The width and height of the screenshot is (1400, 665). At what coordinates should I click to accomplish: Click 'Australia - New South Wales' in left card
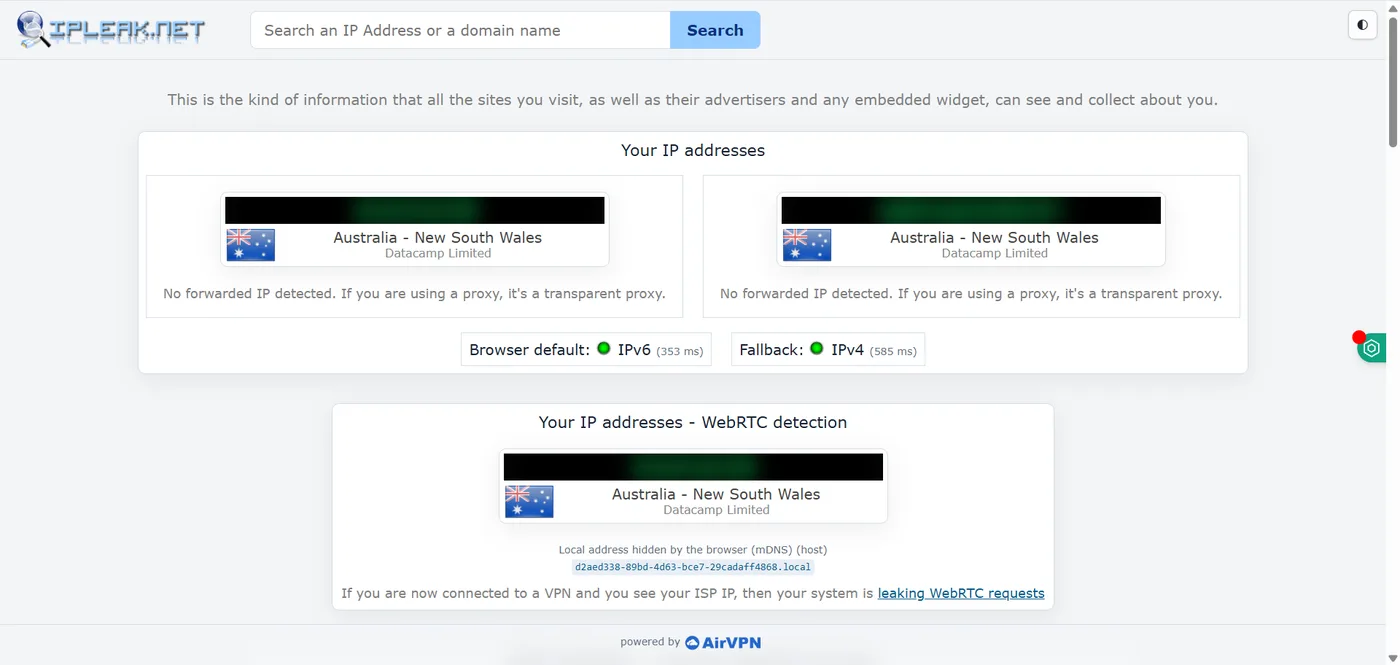click(x=438, y=238)
